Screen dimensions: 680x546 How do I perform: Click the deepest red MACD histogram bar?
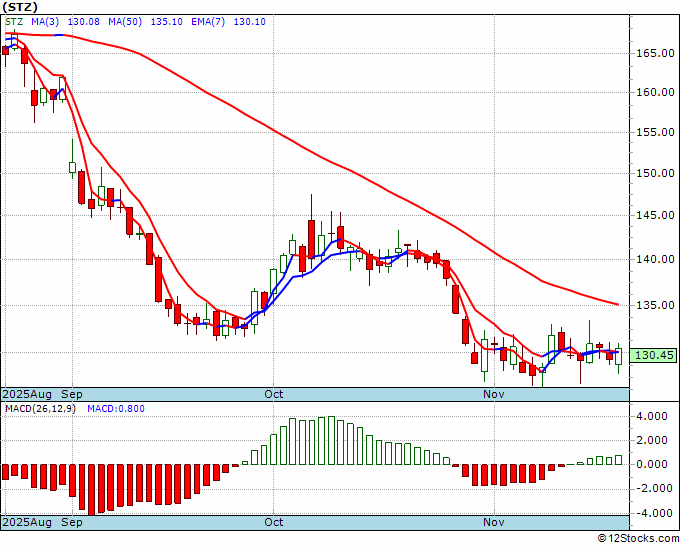click(92, 489)
